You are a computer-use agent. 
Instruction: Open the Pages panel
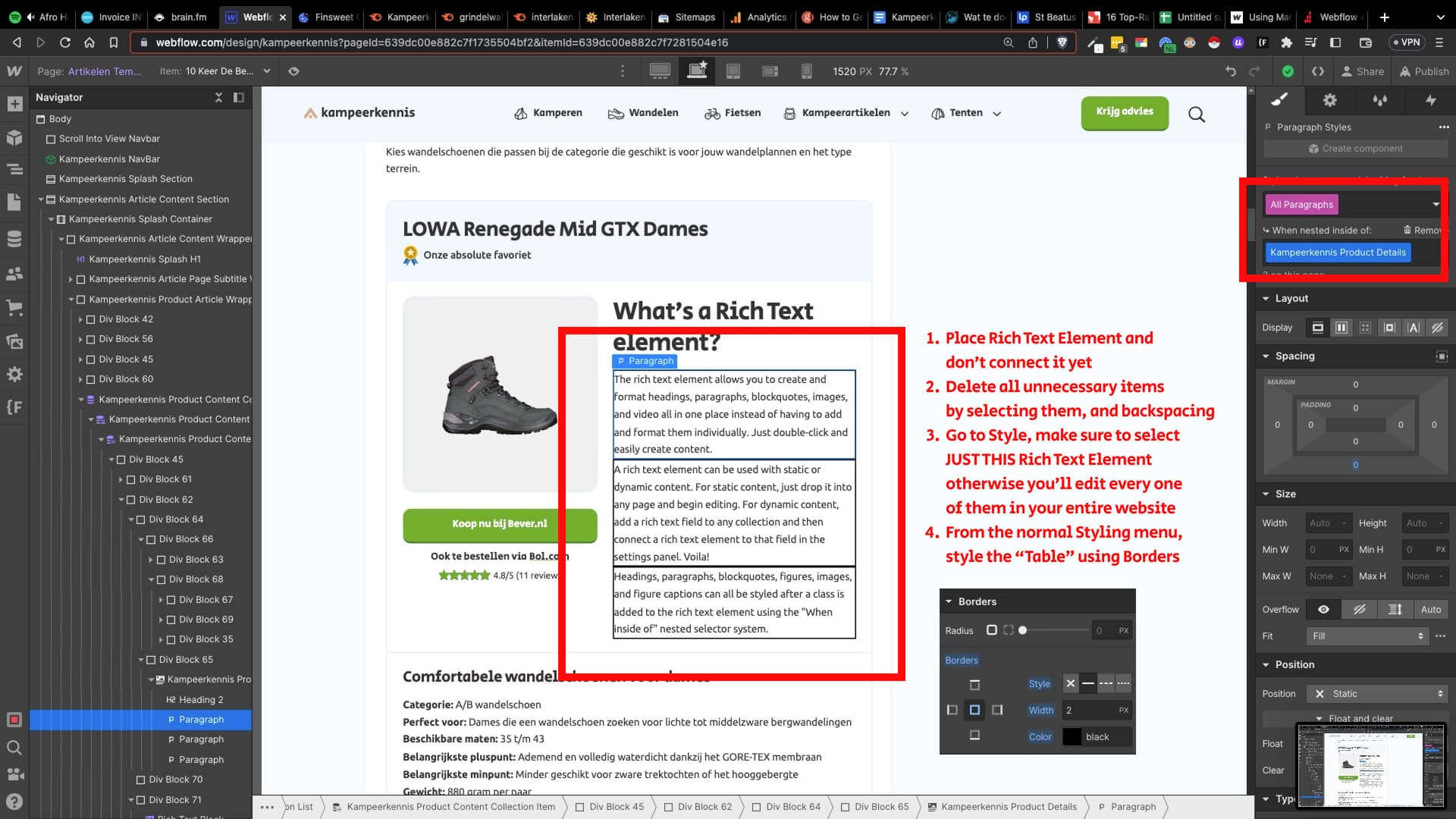pyautogui.click(x=14, y=202)
